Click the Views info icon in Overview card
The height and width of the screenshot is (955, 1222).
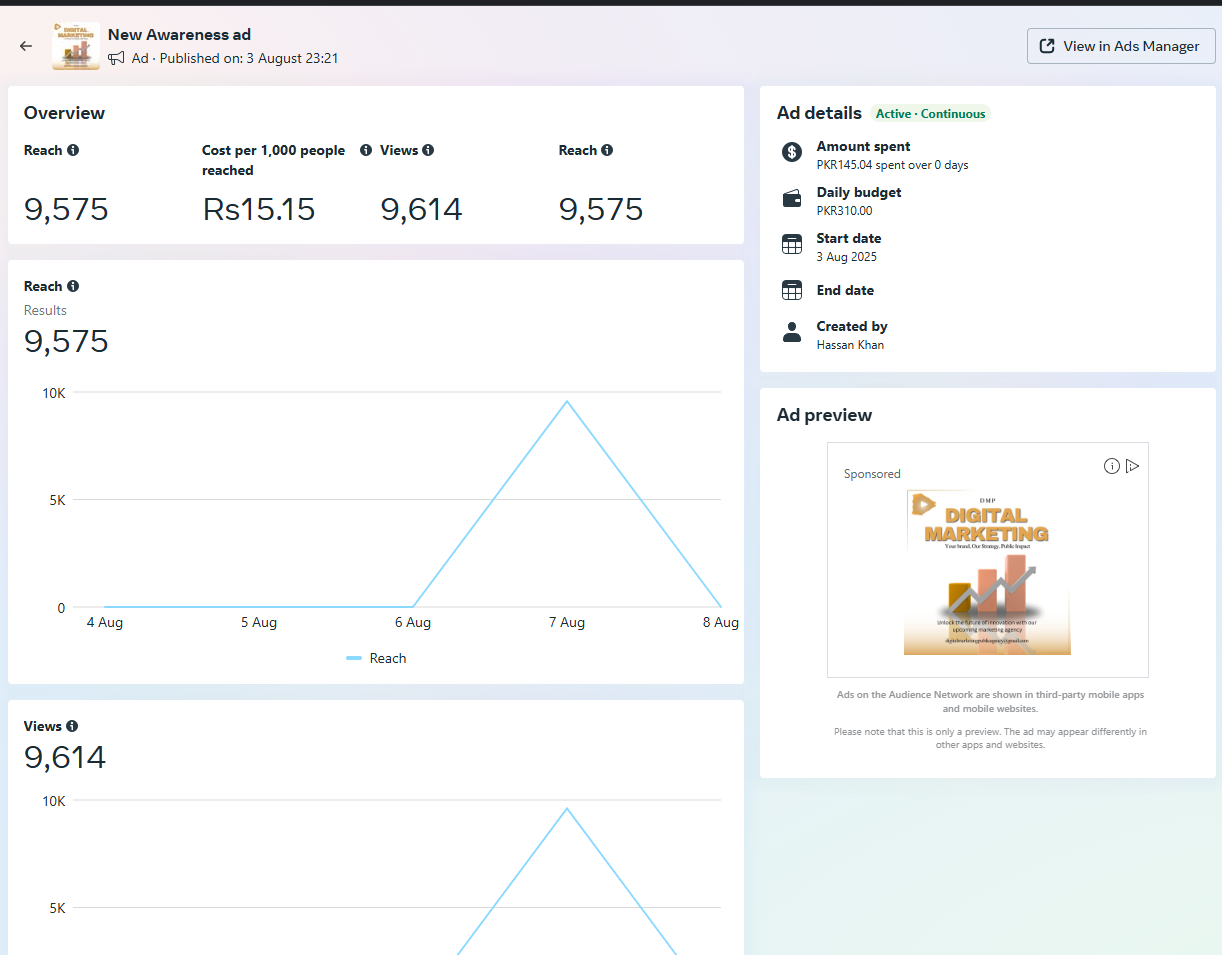click(428, 150)
